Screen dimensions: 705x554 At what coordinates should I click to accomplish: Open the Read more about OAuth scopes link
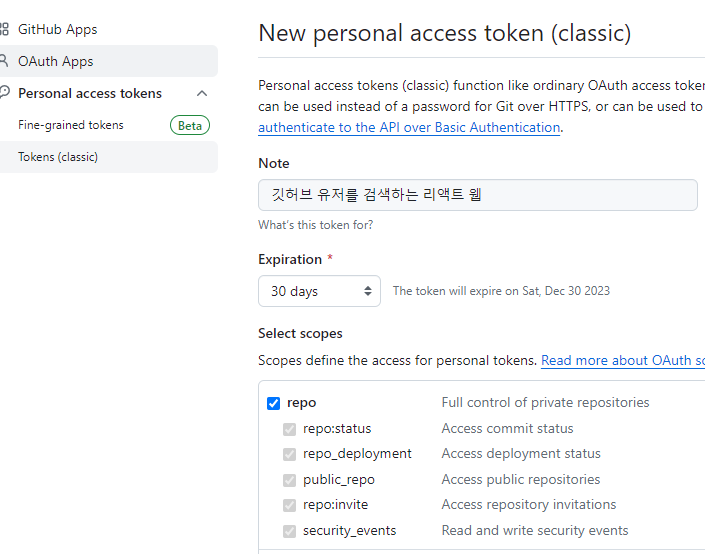(x=622, y=360)
